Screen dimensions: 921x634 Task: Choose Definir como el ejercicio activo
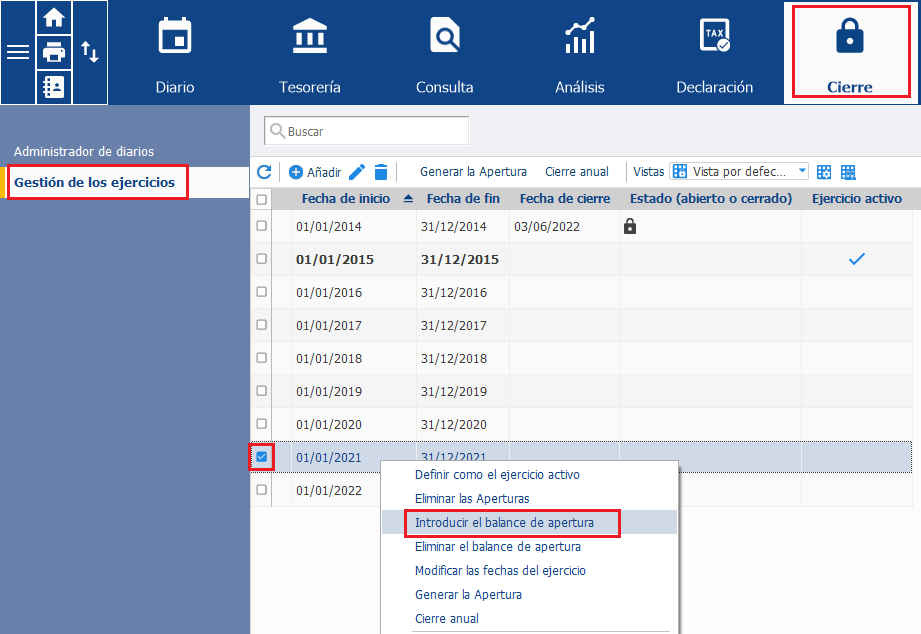click(497, 475)
